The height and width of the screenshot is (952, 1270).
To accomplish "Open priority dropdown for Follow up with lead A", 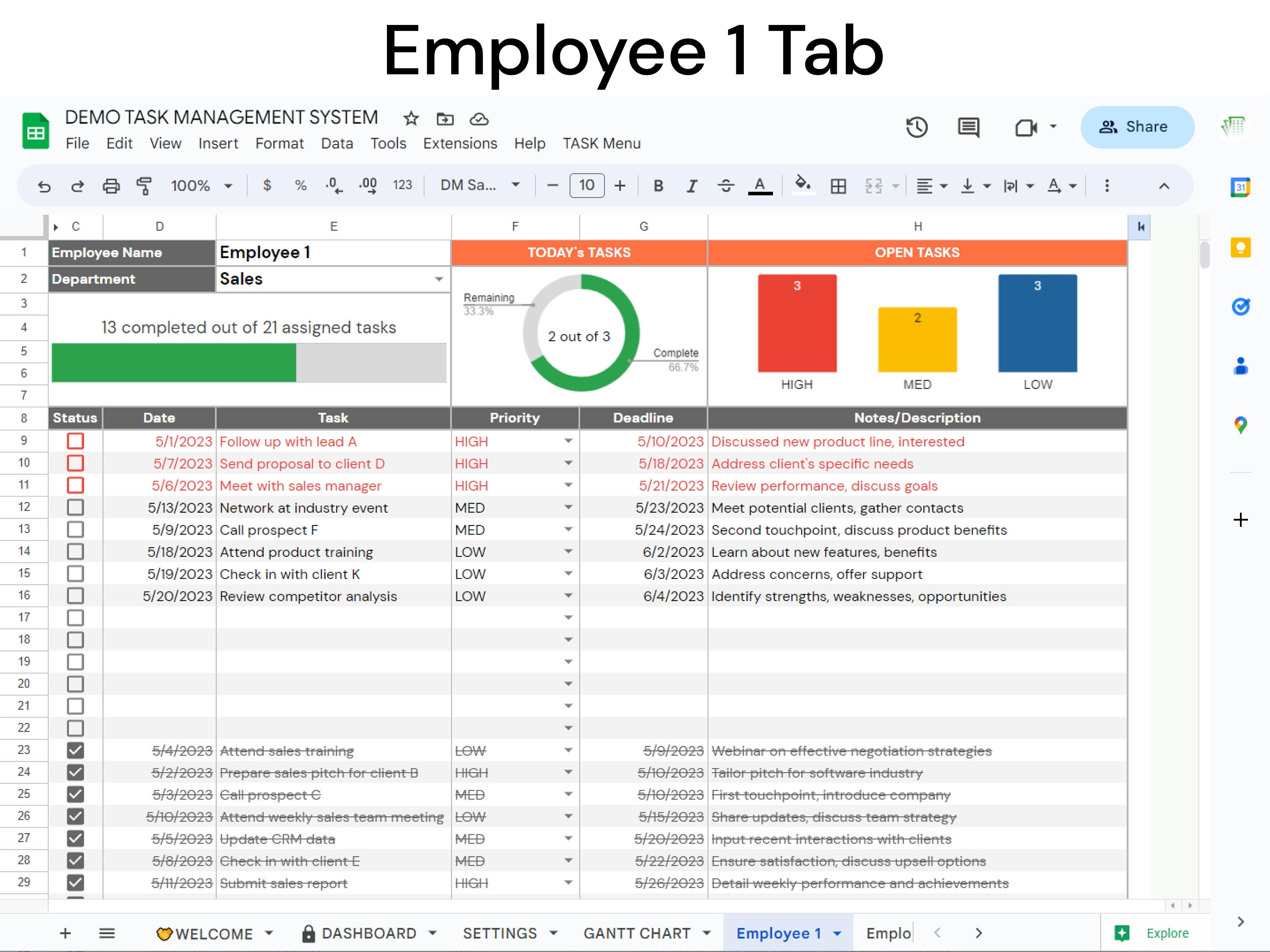I will click(568, 441).
